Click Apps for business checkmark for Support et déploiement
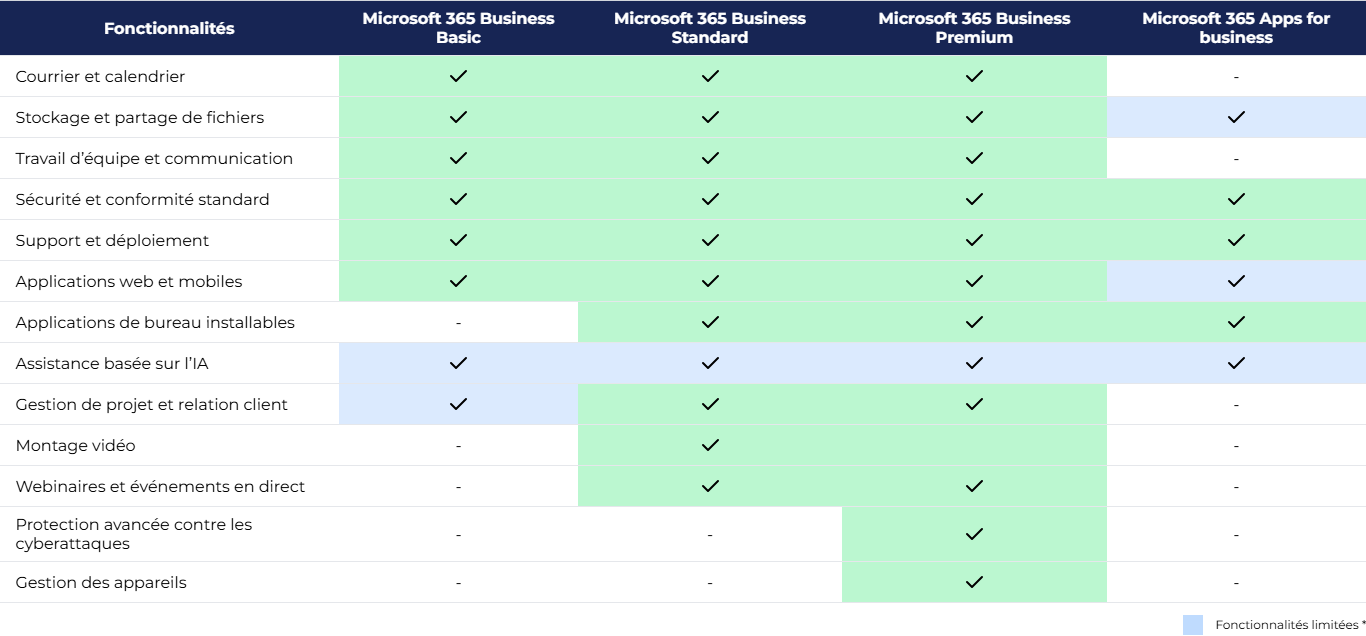 pyautogui.click(x=1236, y=240)
